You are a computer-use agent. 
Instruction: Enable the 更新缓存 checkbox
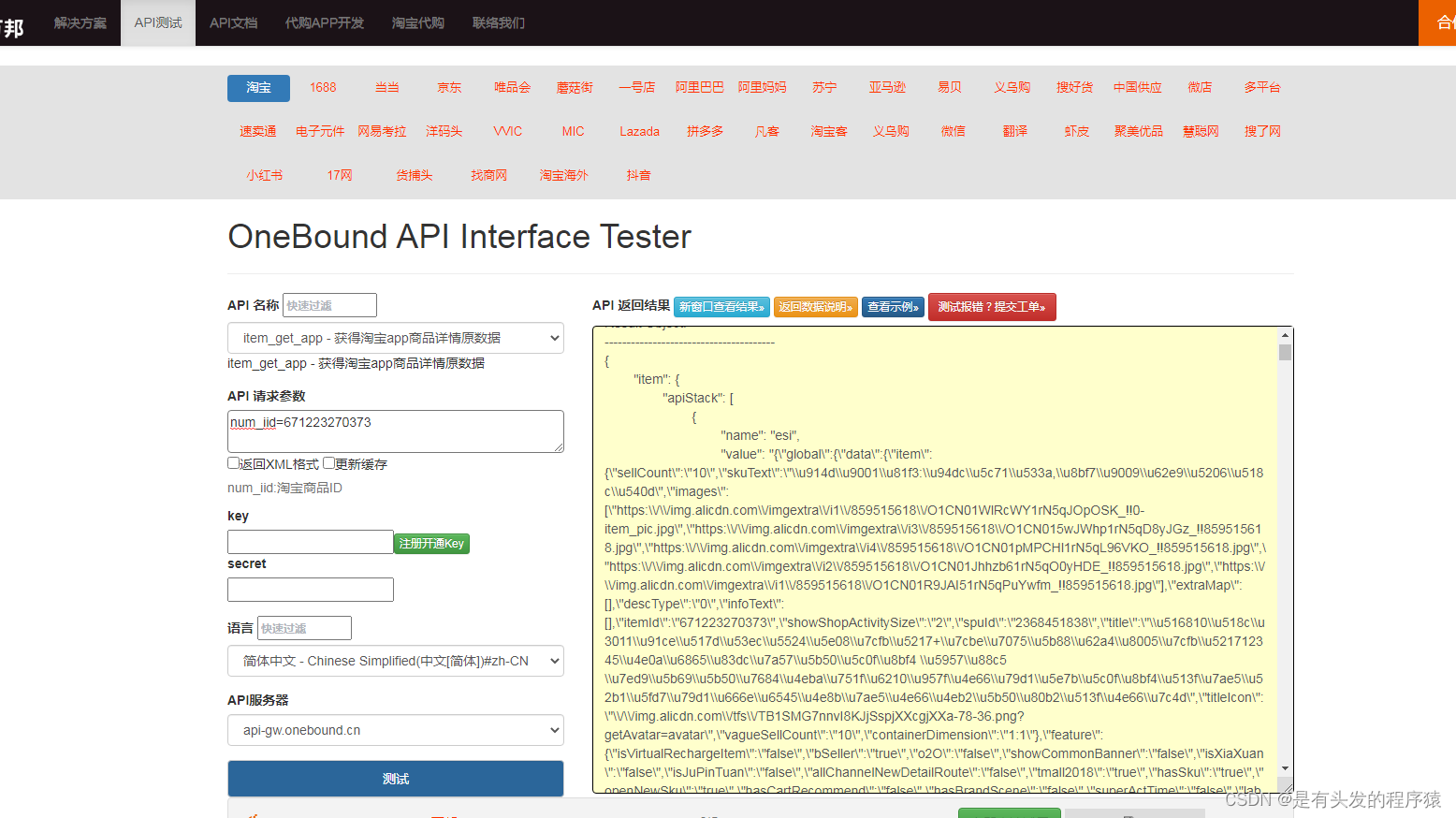point(329,463)
